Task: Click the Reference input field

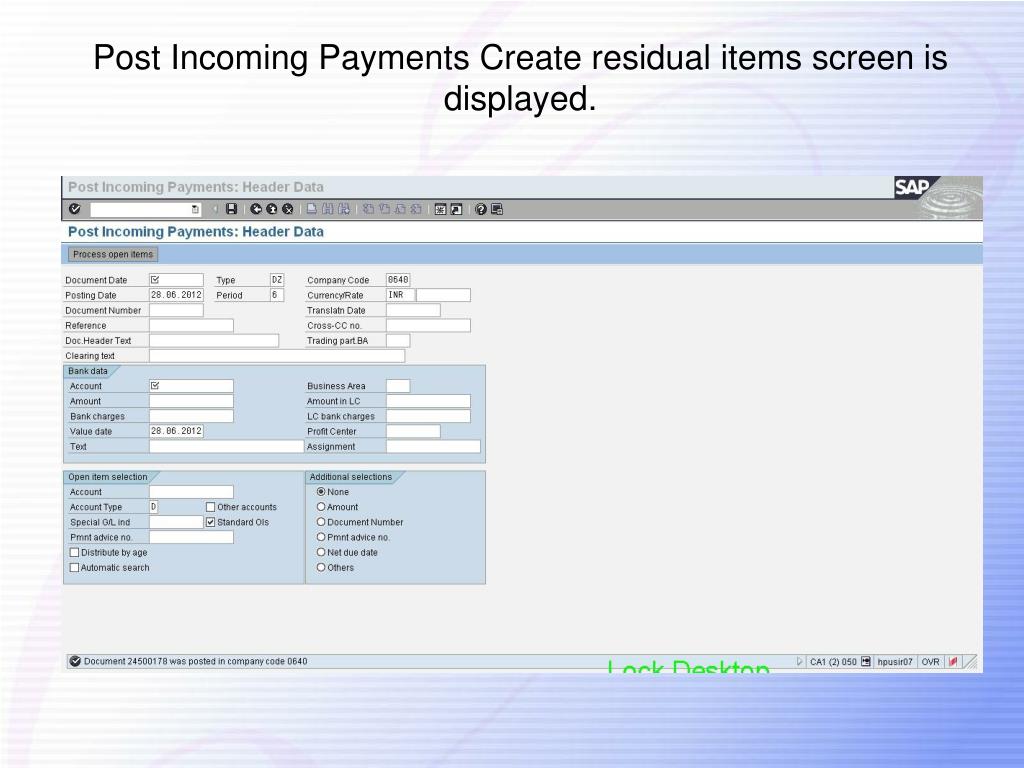Action: click(x=191, y=325)
